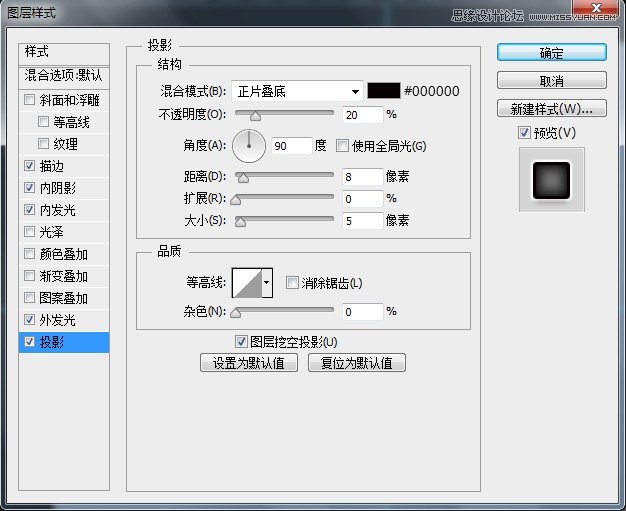The height and width of the screenshot is (511, 626).
Task: Click the 距离 slider handle
Action: coord(243,178)
